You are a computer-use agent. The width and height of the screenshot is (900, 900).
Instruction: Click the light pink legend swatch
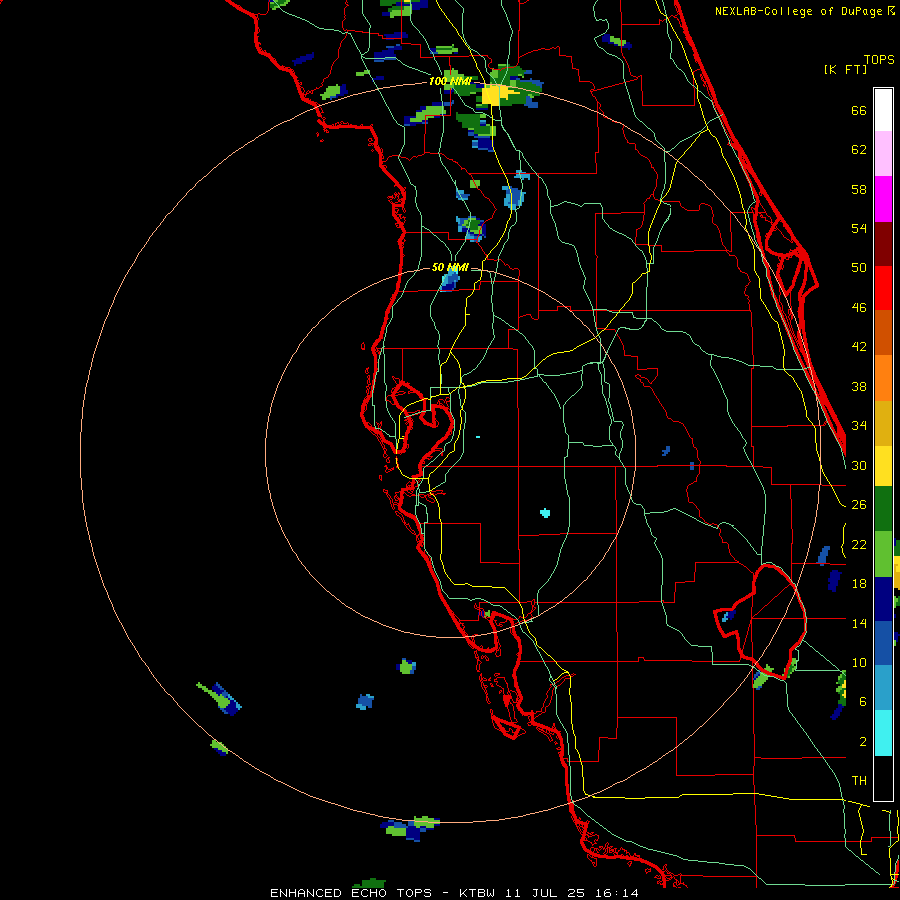[883, 154]
